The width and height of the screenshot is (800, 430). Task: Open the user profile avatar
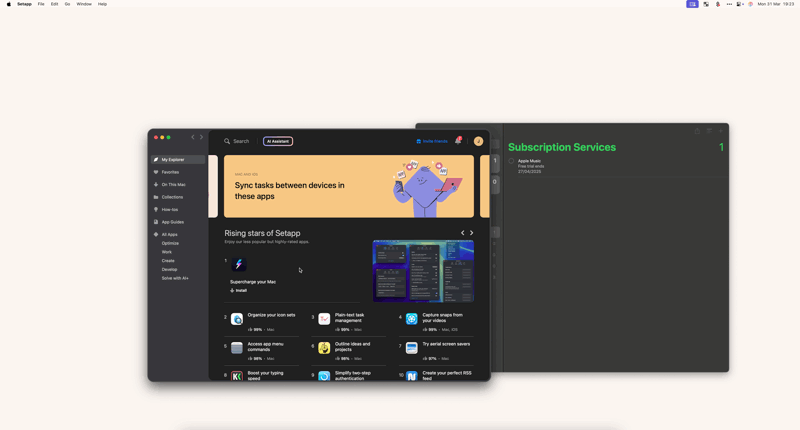[x=478, y=141]
